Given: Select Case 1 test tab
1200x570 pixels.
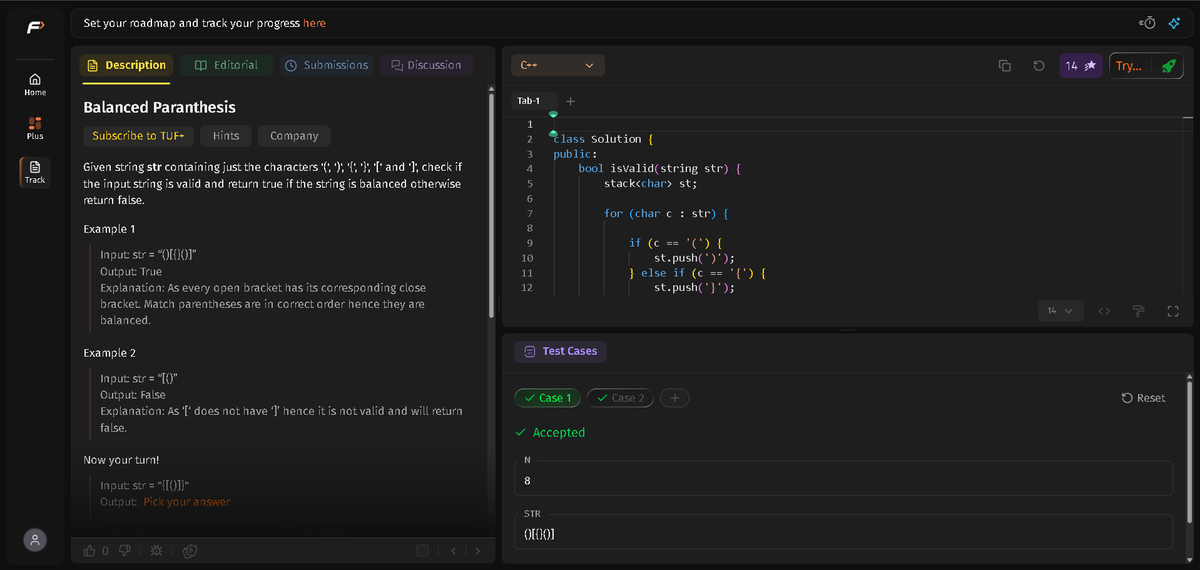Looking at the screenshot, I should click(547, 398).
